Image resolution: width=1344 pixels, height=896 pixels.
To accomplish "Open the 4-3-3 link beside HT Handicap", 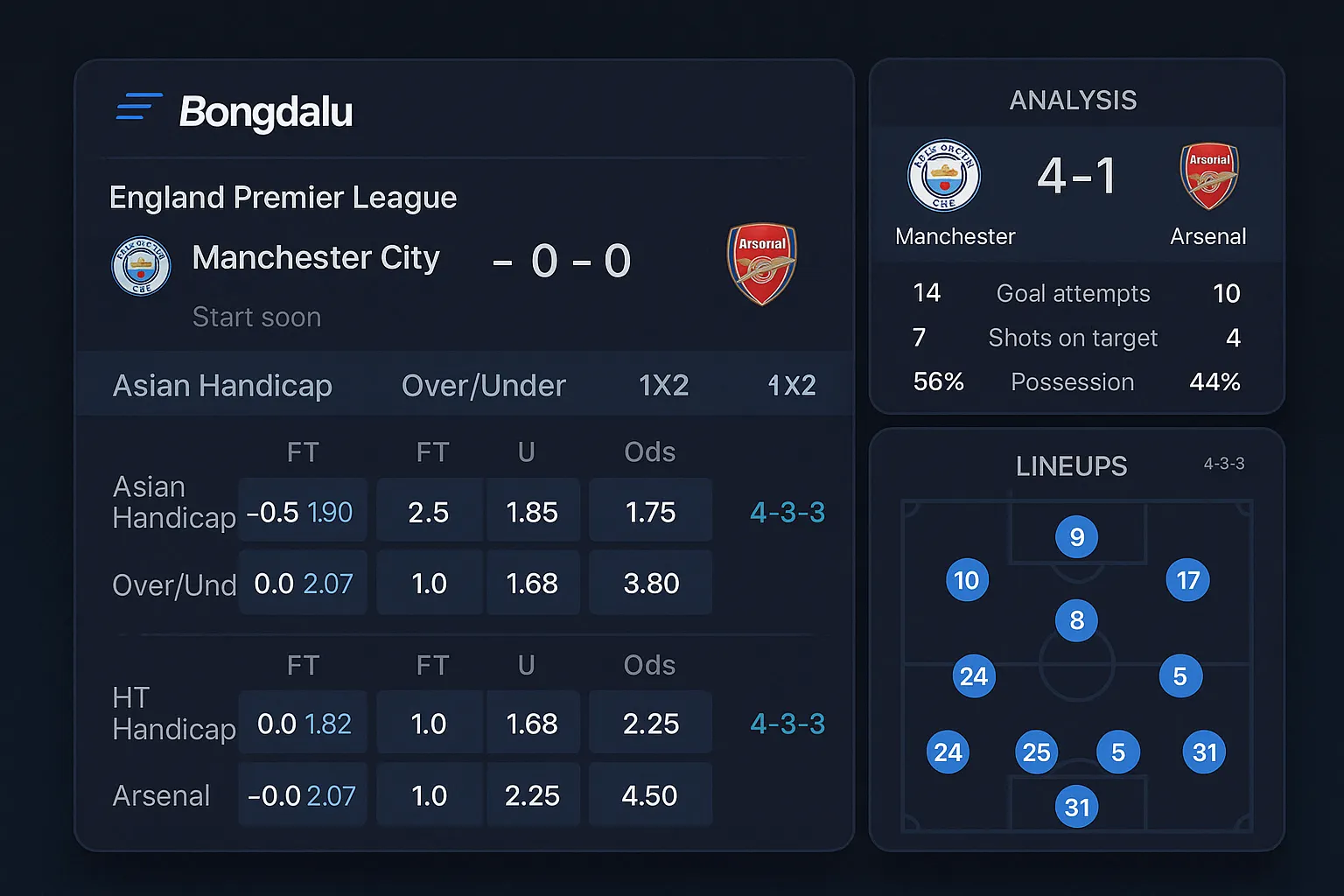I will click(x=787, y=724).
